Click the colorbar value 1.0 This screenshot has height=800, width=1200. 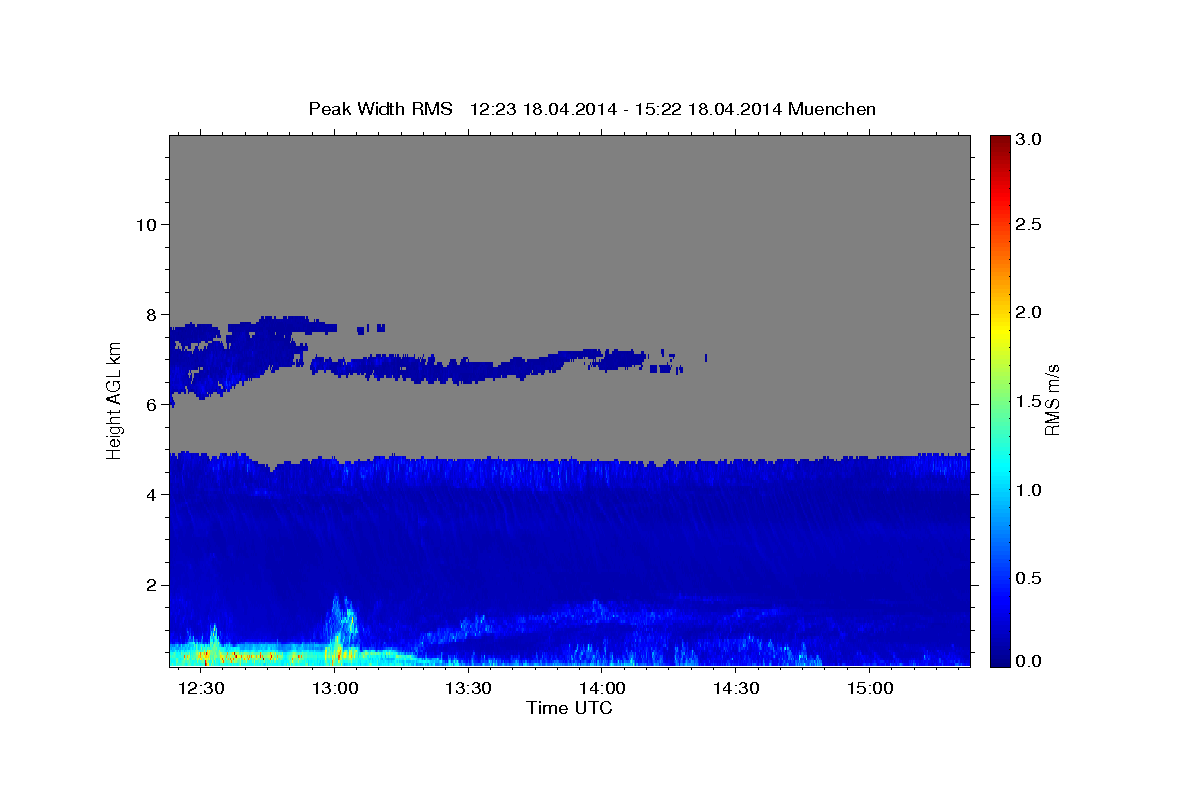coord(1030,490)
